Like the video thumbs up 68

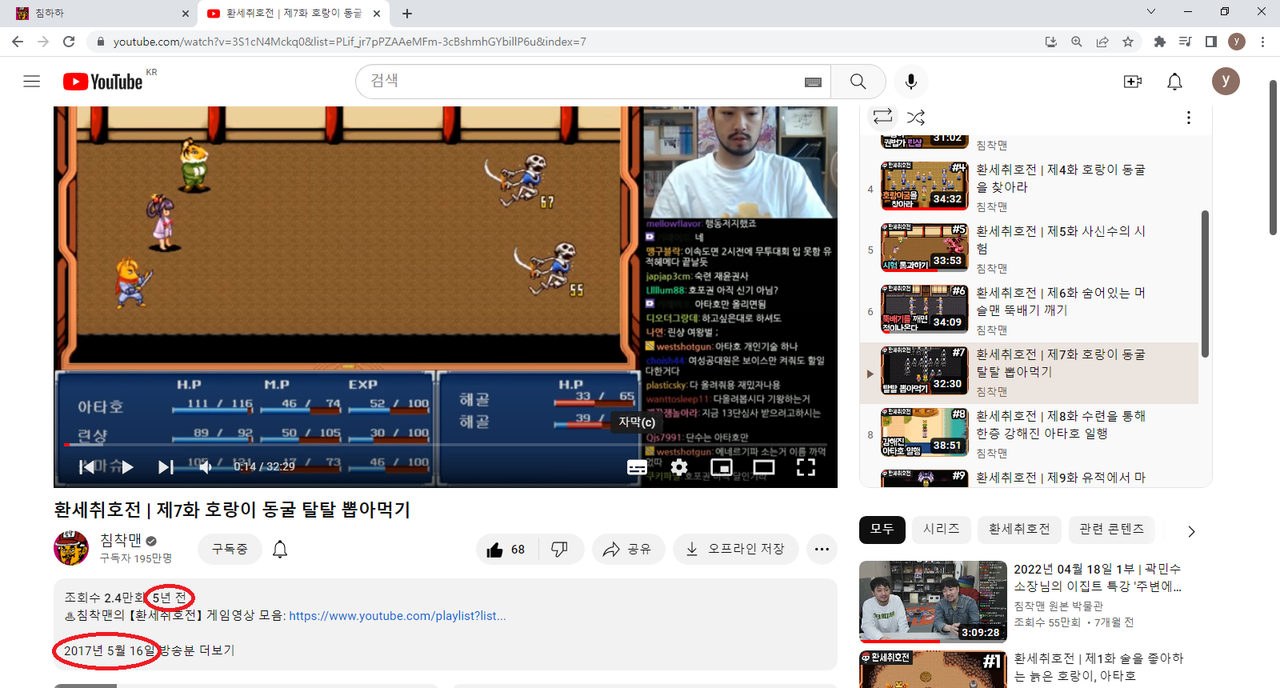[506, 549]
